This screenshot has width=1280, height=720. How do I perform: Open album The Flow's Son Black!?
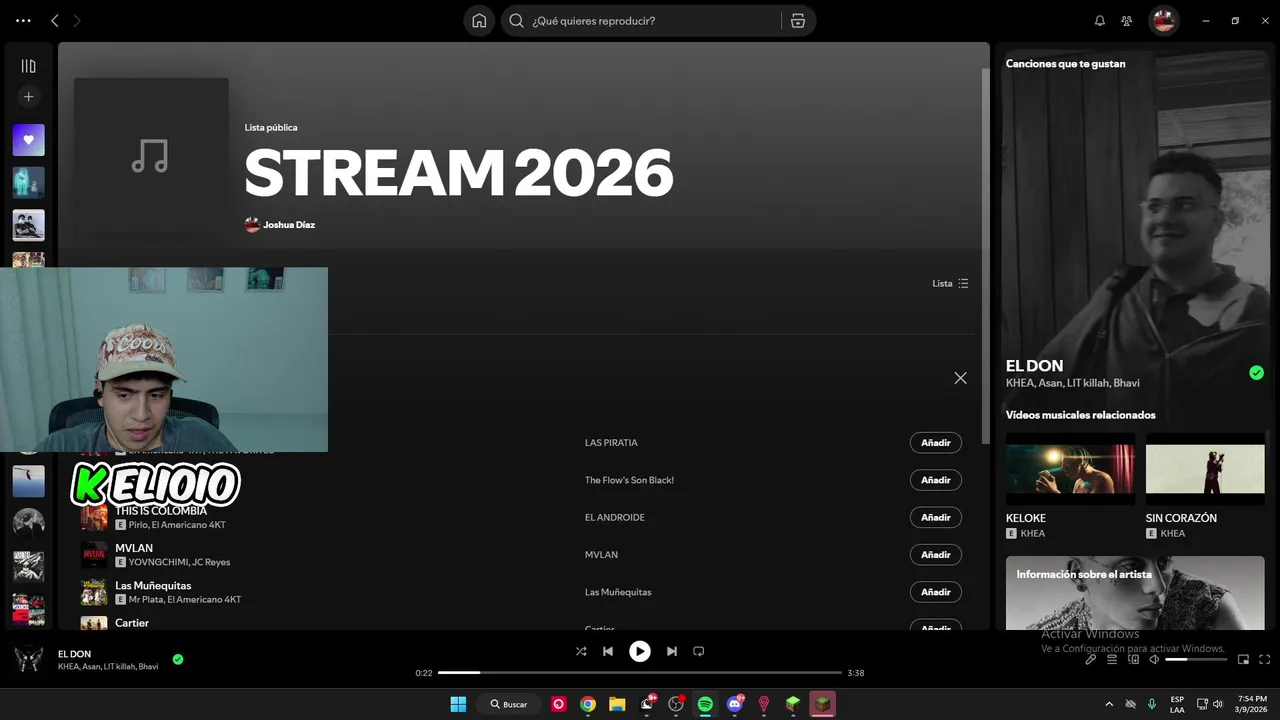(629, 480)
